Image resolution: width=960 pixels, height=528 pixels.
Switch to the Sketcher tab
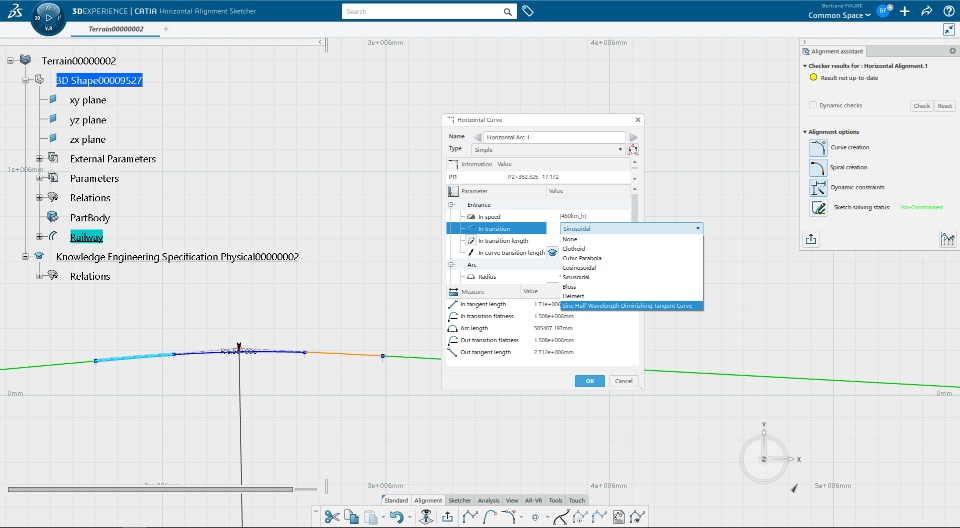pos(459,500)
